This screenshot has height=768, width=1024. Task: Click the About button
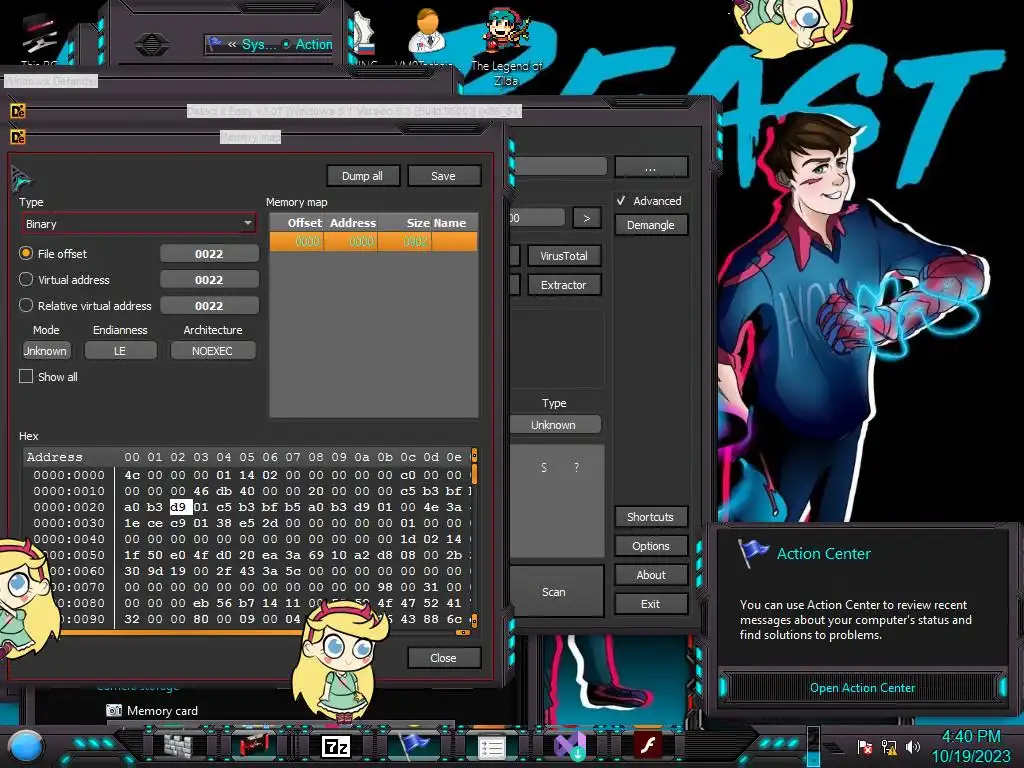tap(650, 575)
